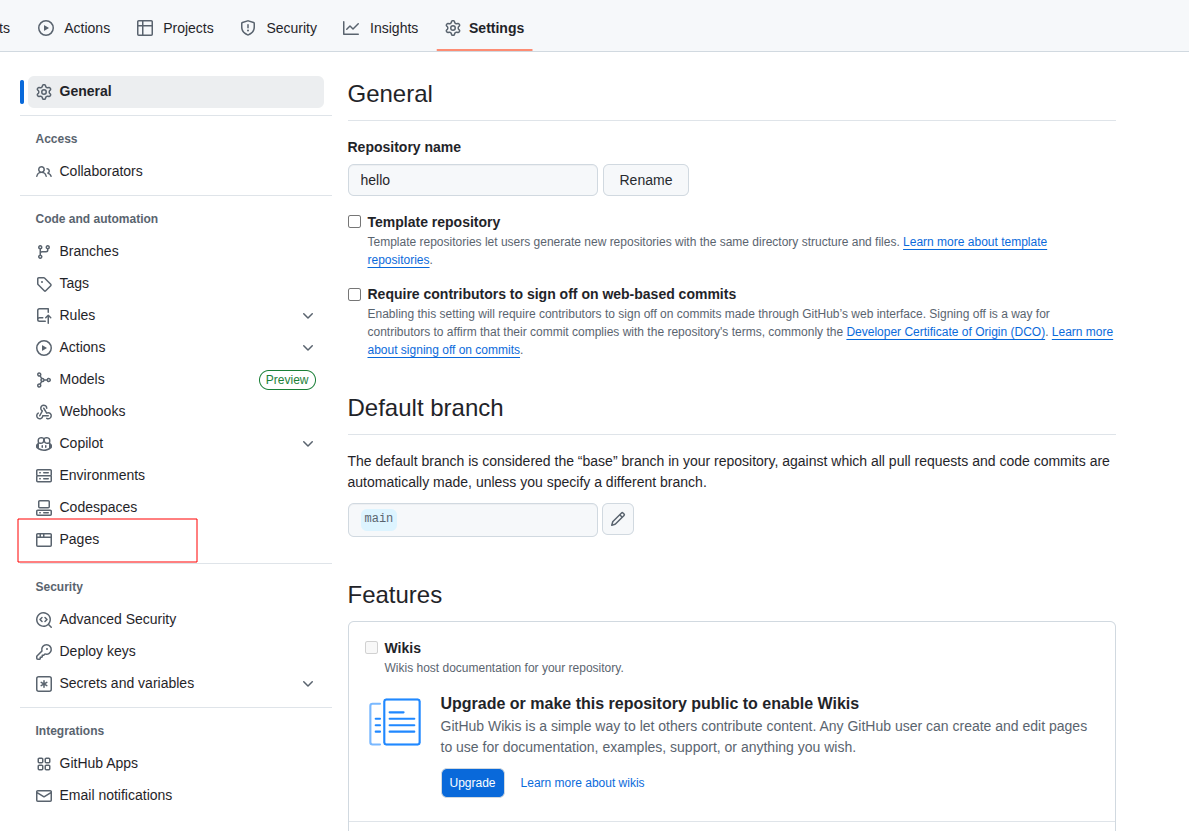Open Collaborators settings page
Screen dimensions: 1189x831
(x=176, y=171)
